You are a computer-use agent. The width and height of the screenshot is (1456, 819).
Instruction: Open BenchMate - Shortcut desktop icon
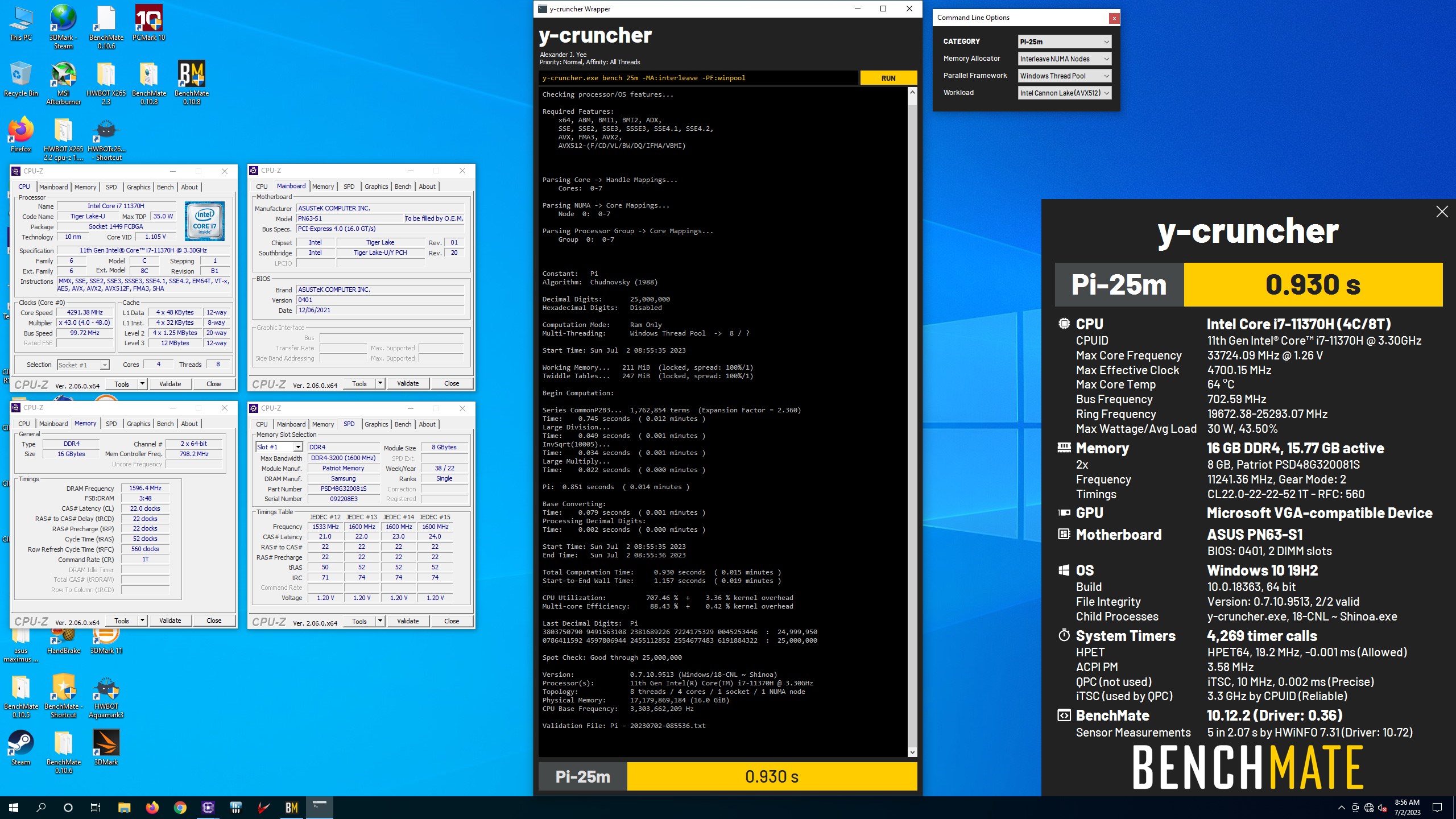64,697
